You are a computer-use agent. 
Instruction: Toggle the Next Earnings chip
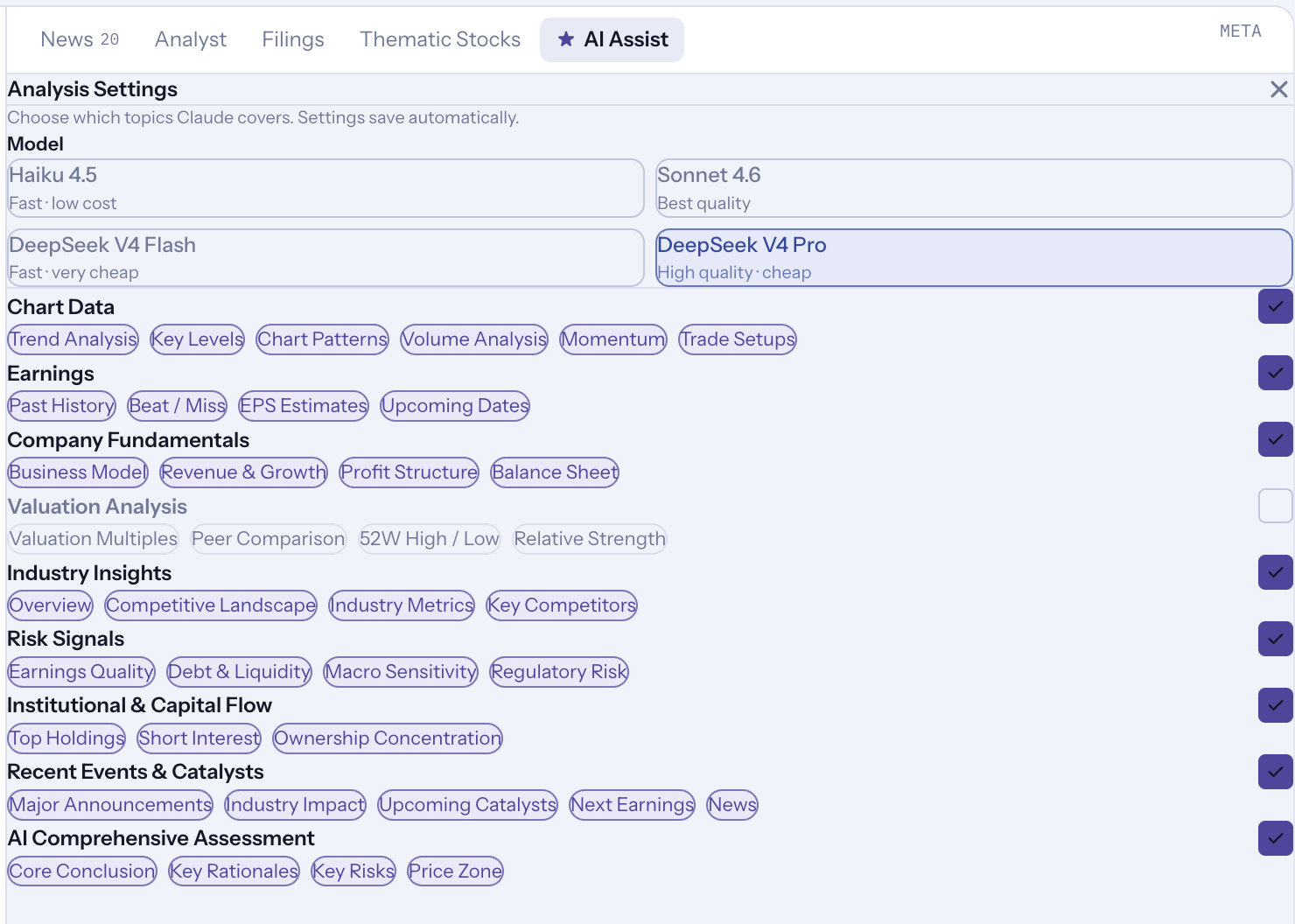click(633, 805)
